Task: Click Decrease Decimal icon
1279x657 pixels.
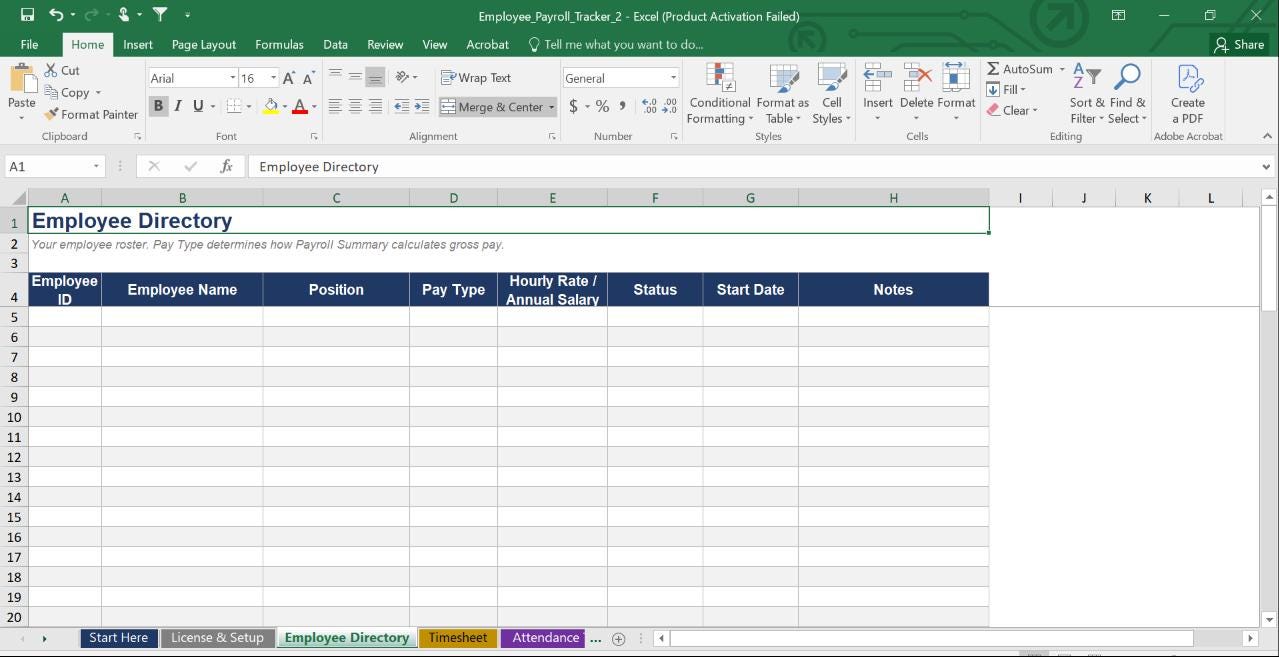Action: [x=670, y=106]
